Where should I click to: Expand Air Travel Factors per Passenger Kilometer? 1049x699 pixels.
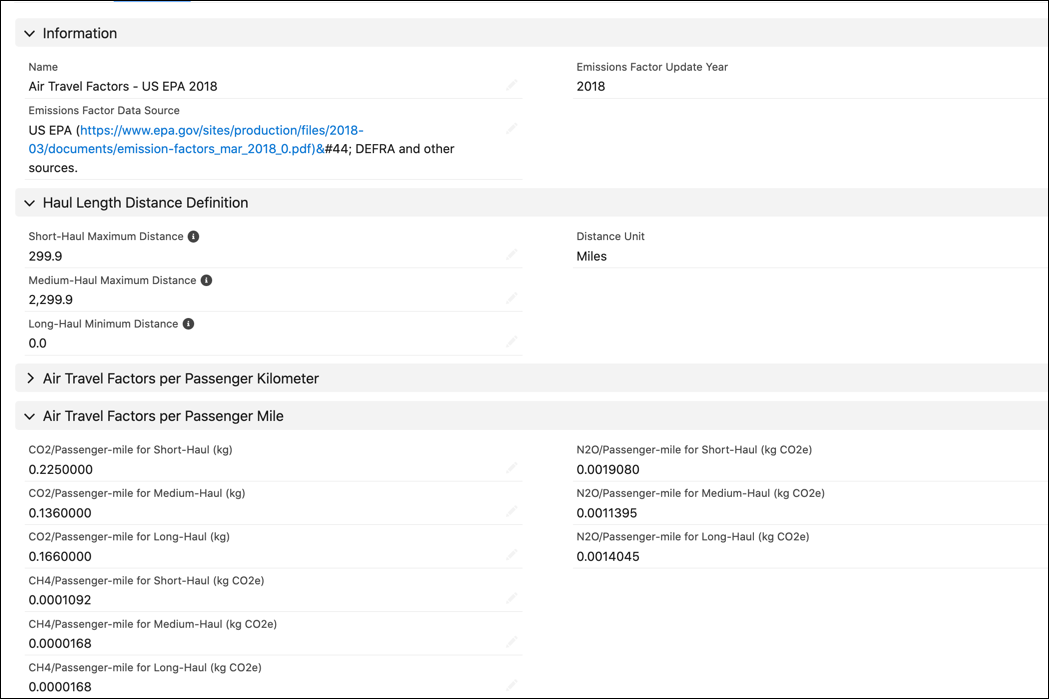[29, 379]
